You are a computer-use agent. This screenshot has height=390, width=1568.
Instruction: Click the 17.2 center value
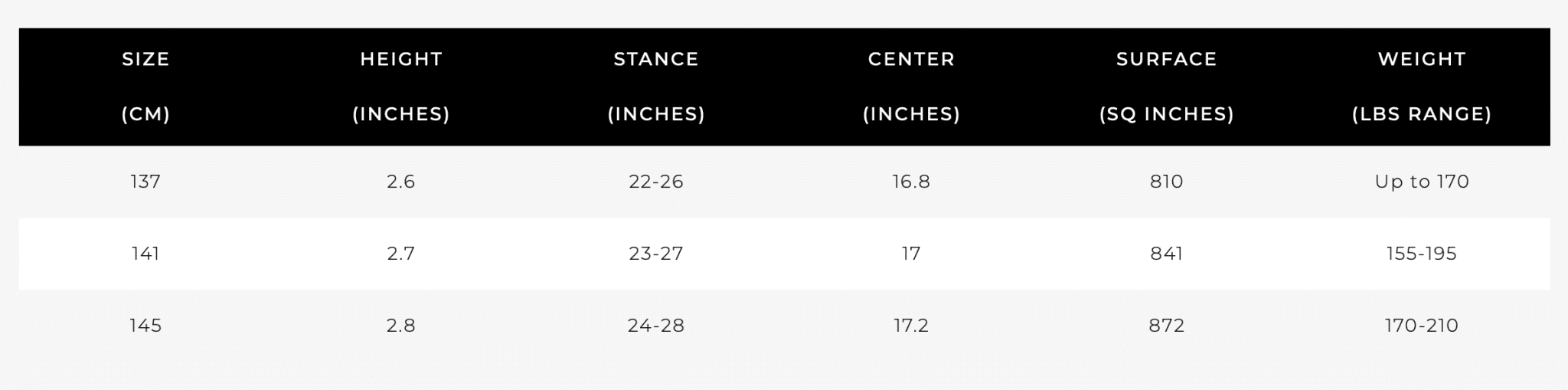pos(911,326)
